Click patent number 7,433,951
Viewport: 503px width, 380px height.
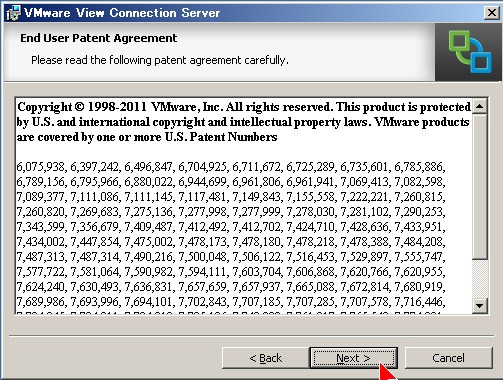[x=420, y=227]
